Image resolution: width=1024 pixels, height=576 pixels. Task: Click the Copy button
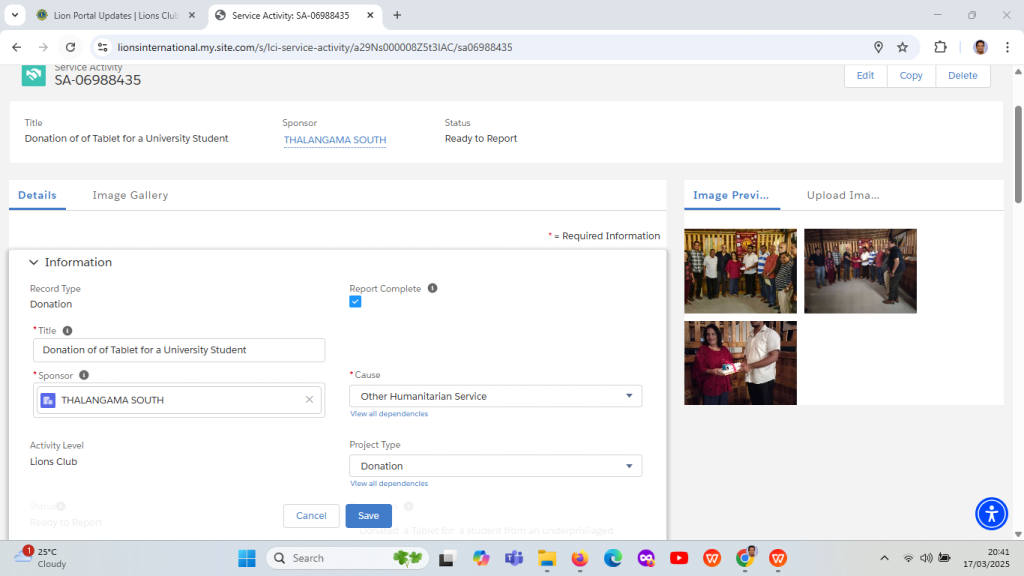[x=911, y=75]
